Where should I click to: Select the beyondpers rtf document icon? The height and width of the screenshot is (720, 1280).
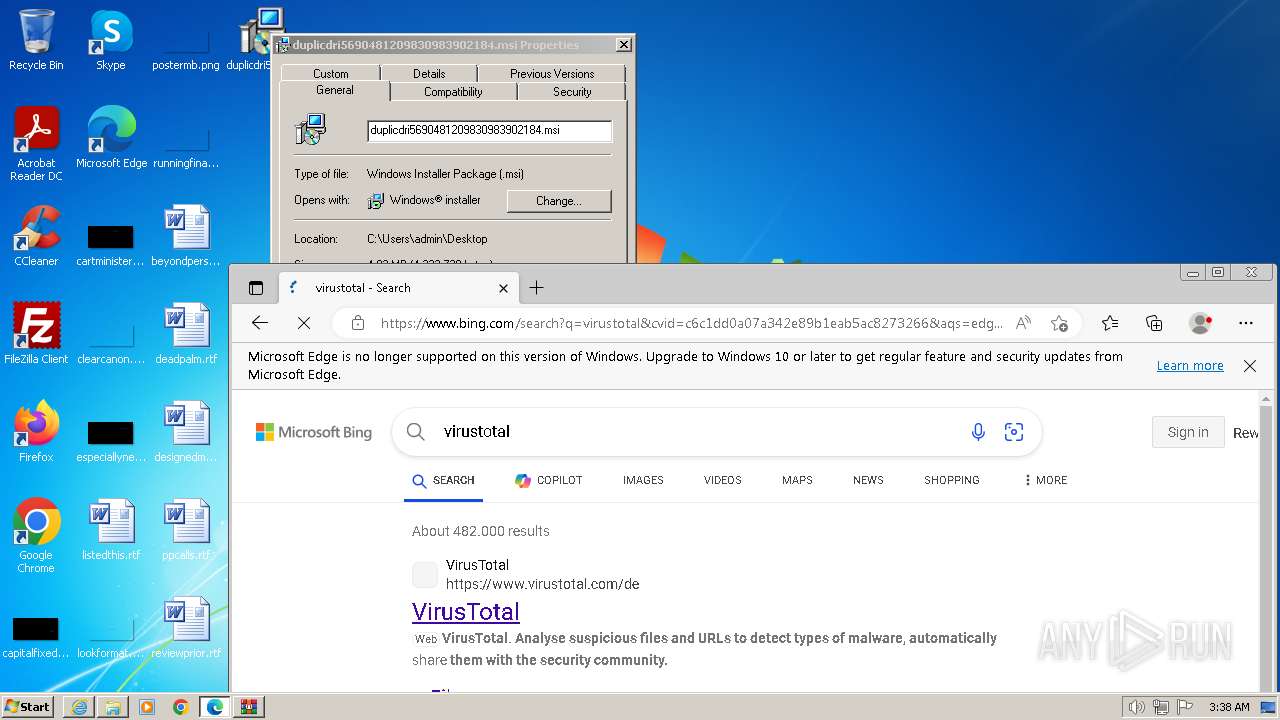[x=186, y=236]
